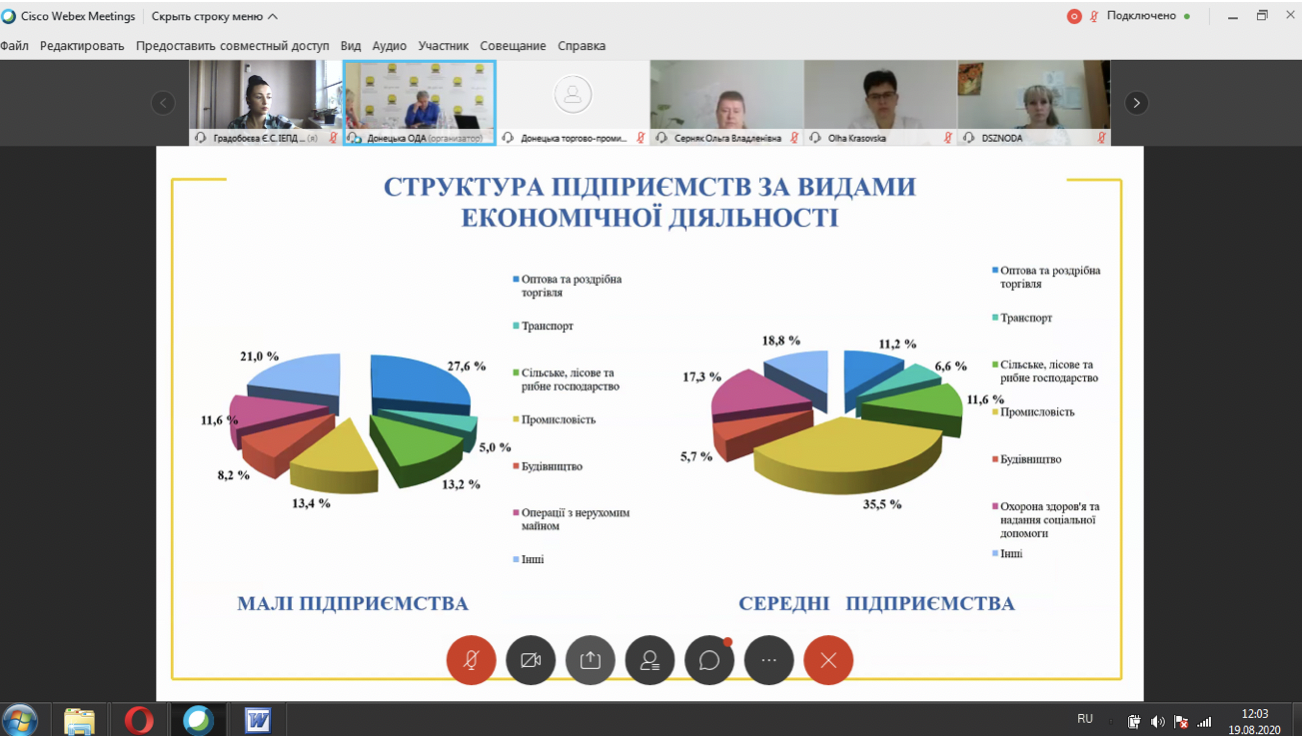This screenshot has height=736, width=1302.
Task: Select Olha Krasovska video thumbnail
Action: pyautogui.click(x=880, y=103)
